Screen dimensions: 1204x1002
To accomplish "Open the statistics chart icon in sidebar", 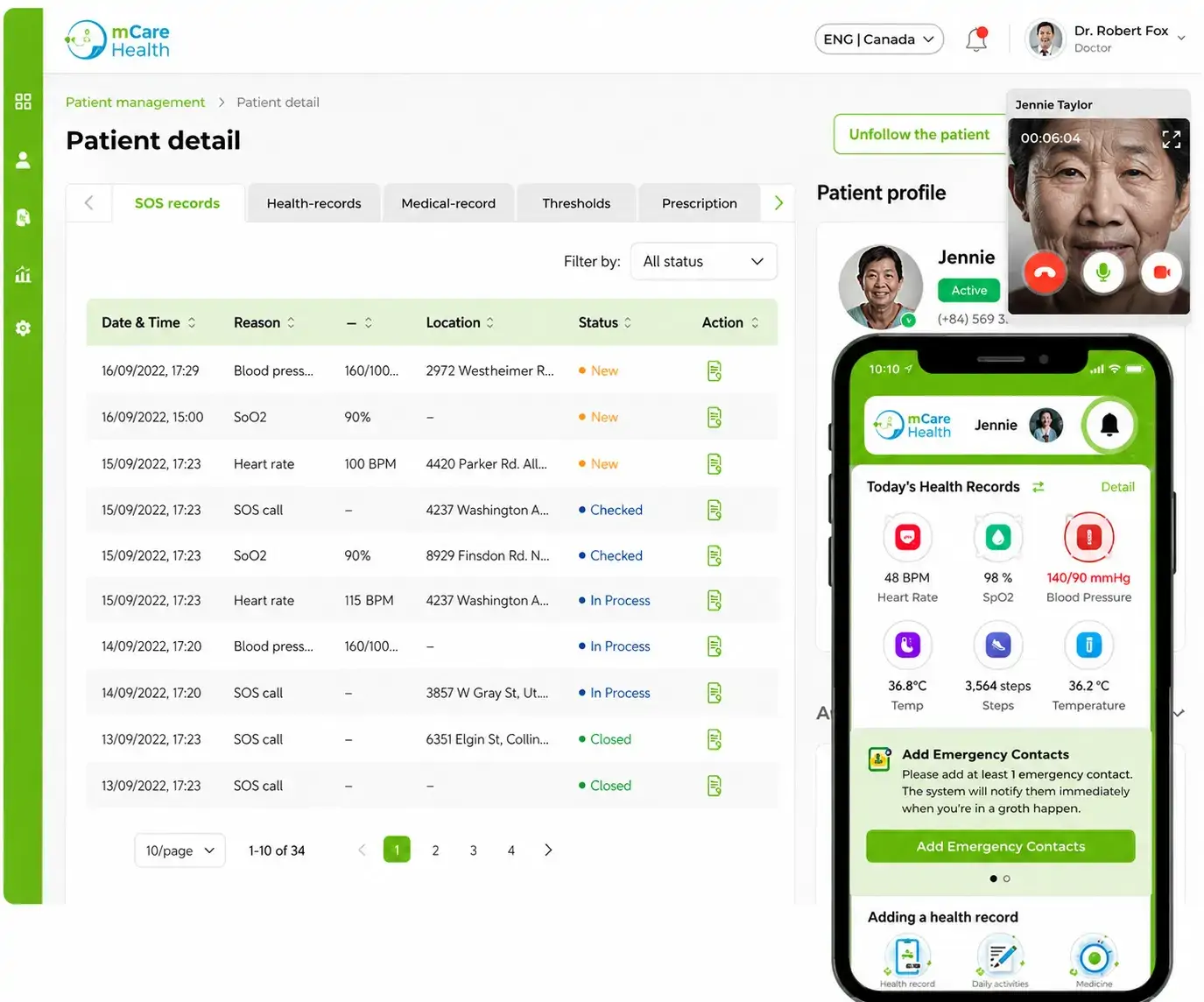I will point(23,274).
